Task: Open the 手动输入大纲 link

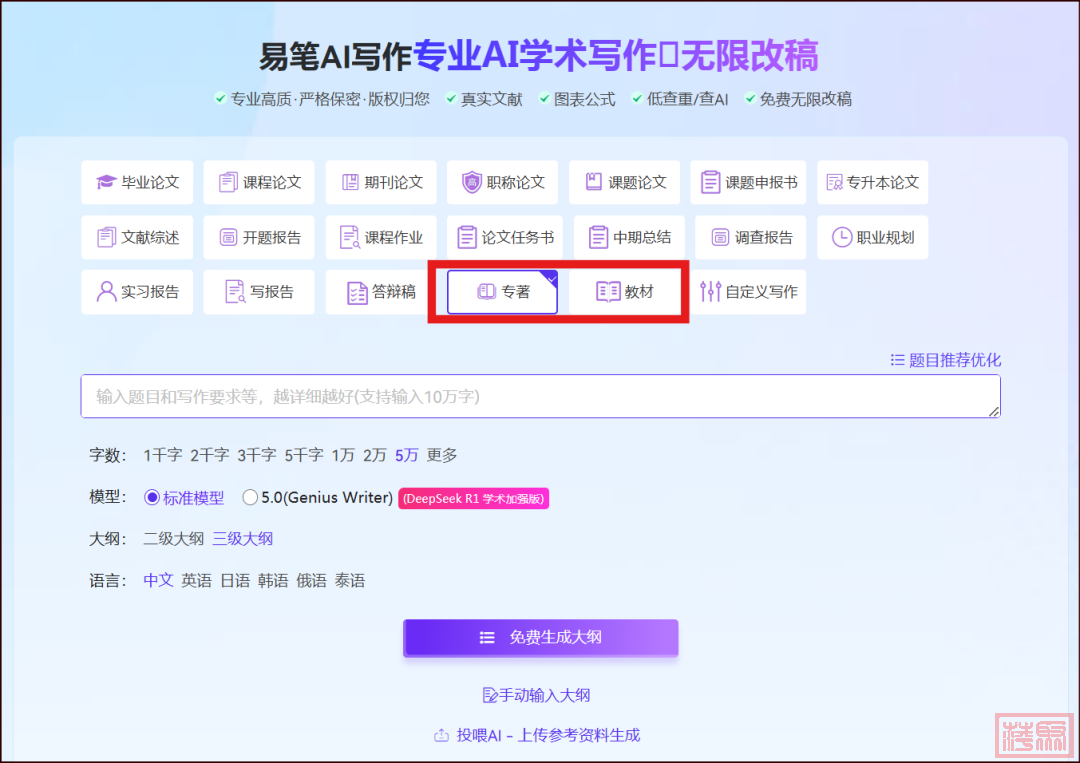Action: (540, 695)
